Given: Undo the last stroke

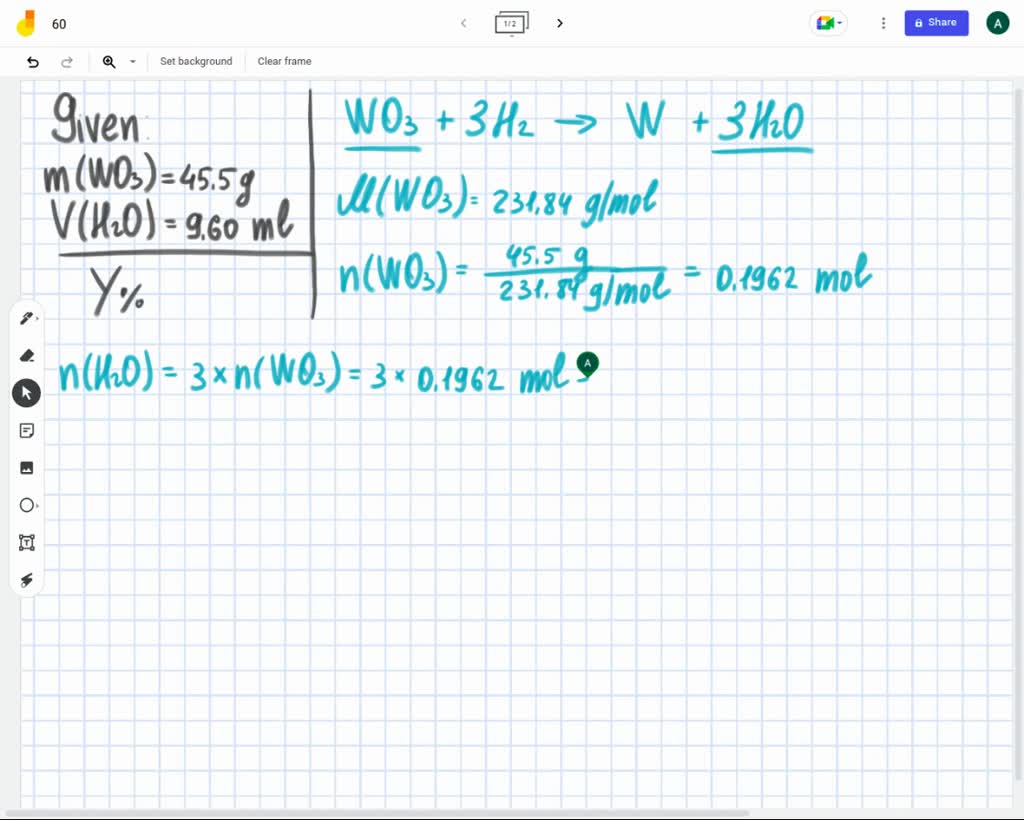Looking at the screenshot, I should pos(33,61).
